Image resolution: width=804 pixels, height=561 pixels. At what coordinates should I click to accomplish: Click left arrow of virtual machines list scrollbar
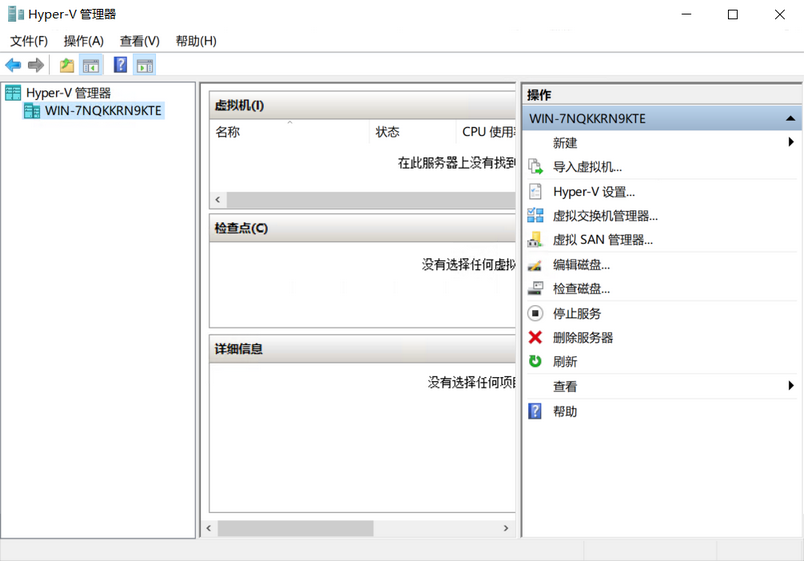click(218, 199)
